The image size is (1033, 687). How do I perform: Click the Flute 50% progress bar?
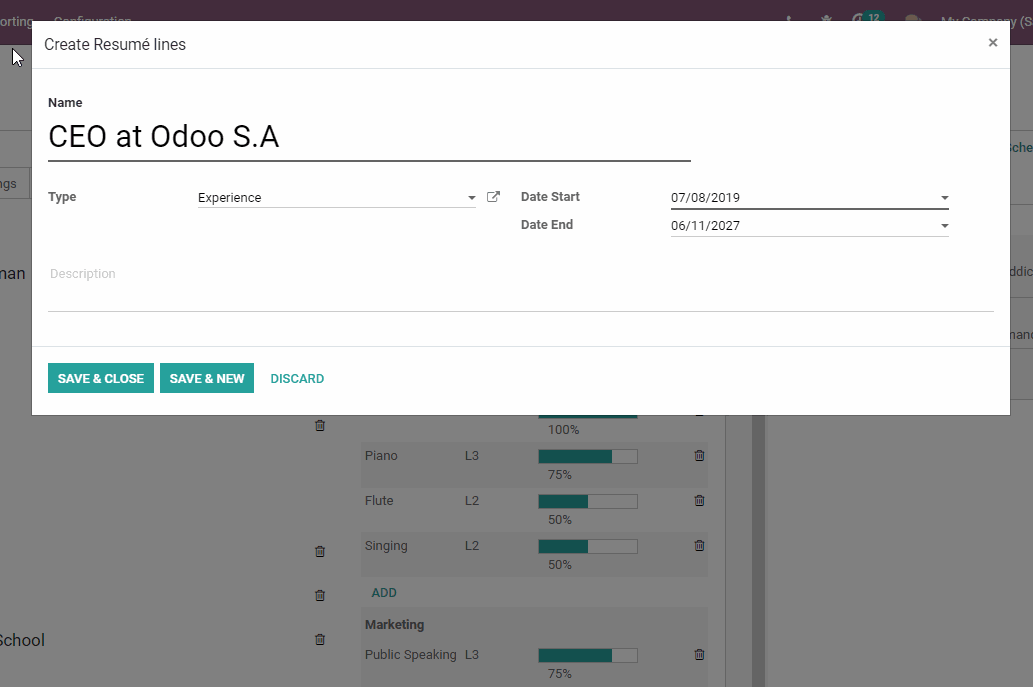pyautogui.click(x=588, y=501)
